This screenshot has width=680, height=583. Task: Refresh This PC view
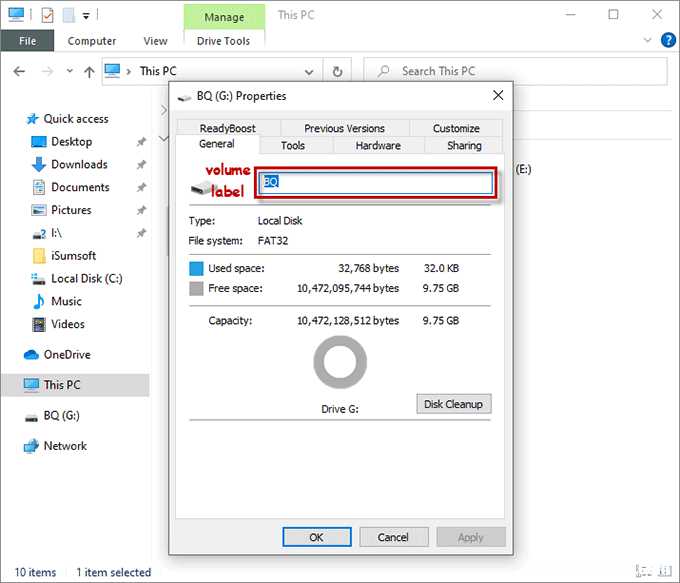pyautogui.click(x=337, y=72)
